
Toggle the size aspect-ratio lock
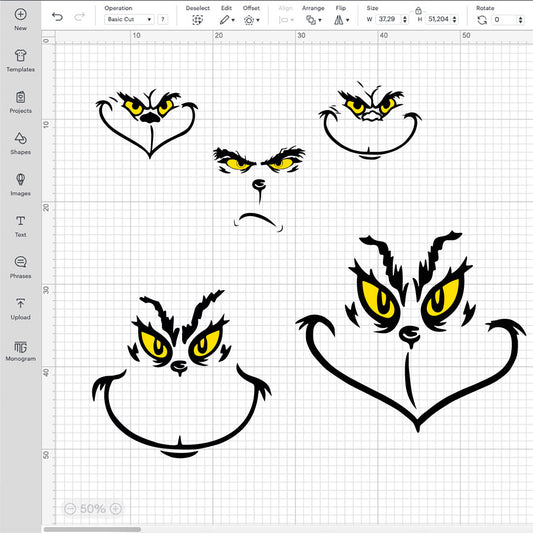pyautogui.click(x=418, y=11)
